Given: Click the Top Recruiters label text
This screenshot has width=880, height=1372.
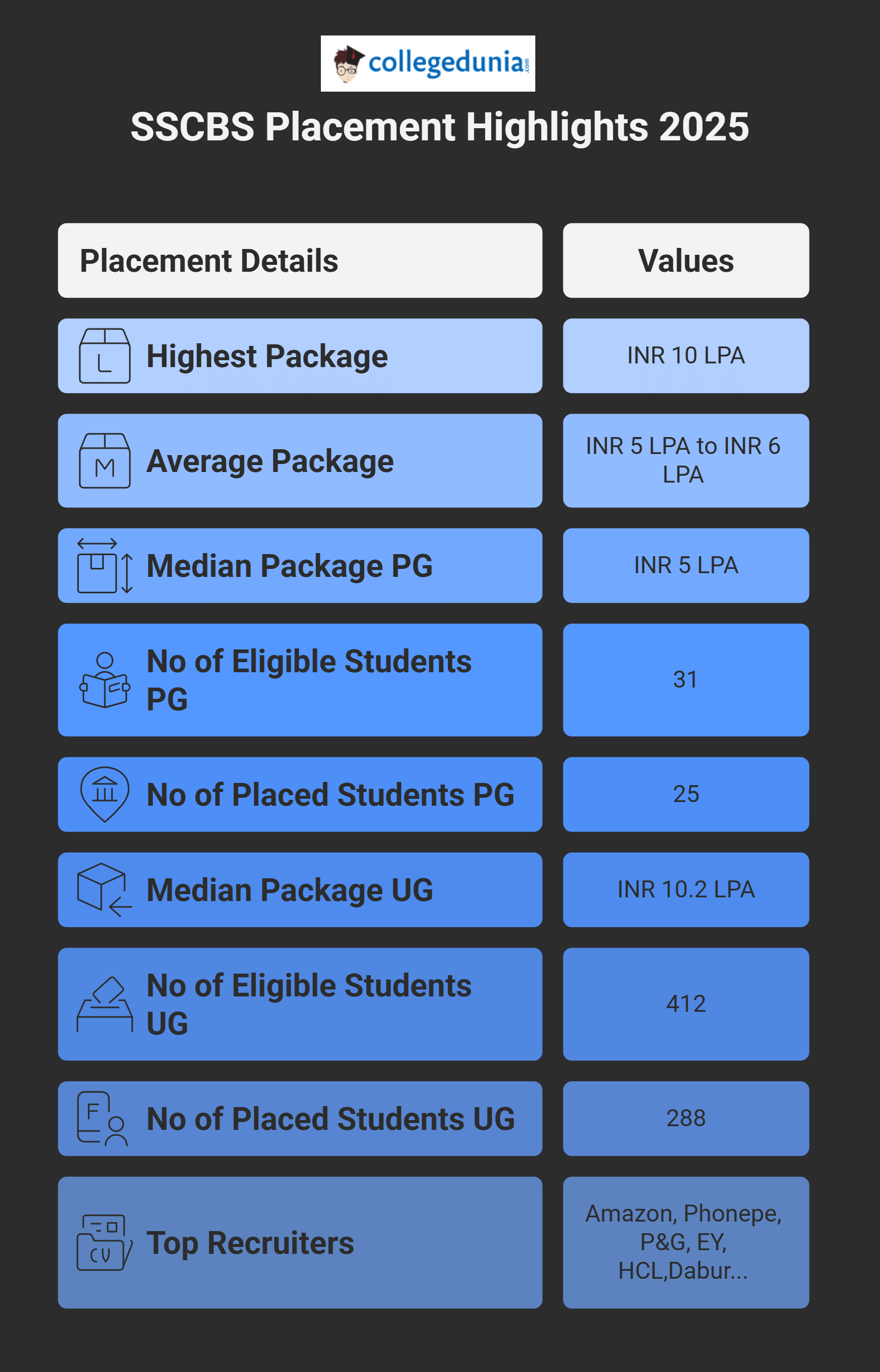Looking at the screenshot, I should [250, 1243].
